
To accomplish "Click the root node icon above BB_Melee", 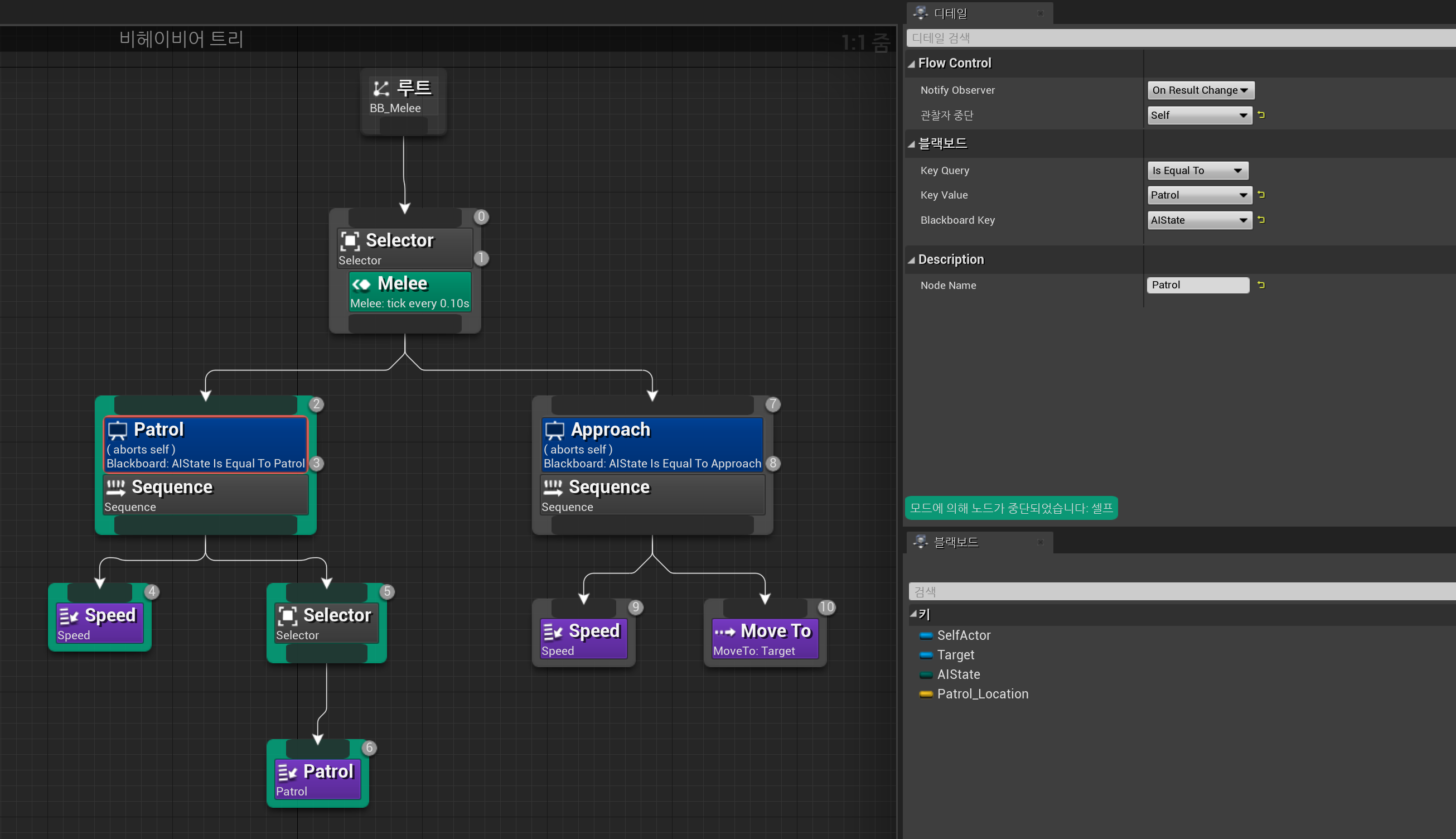I will point(381,88).
